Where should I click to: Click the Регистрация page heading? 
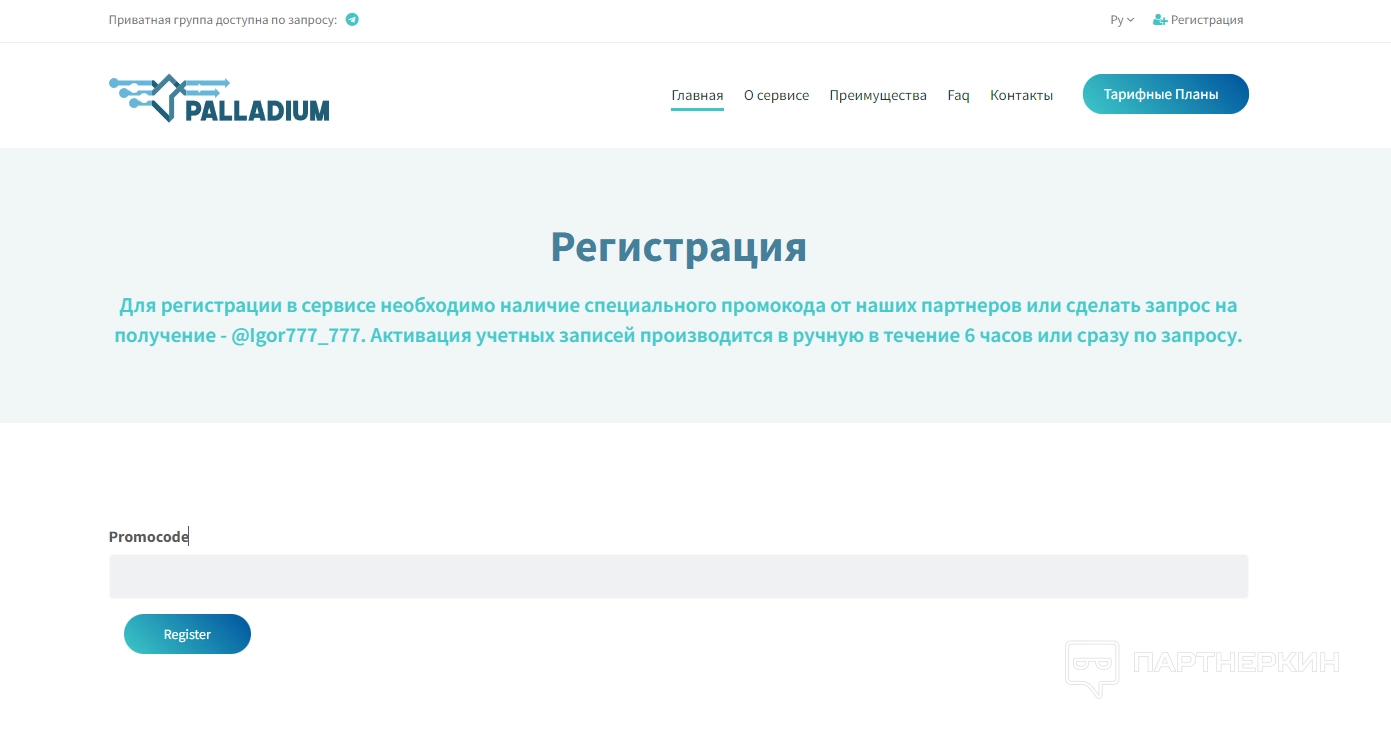(x=678, y=246)
